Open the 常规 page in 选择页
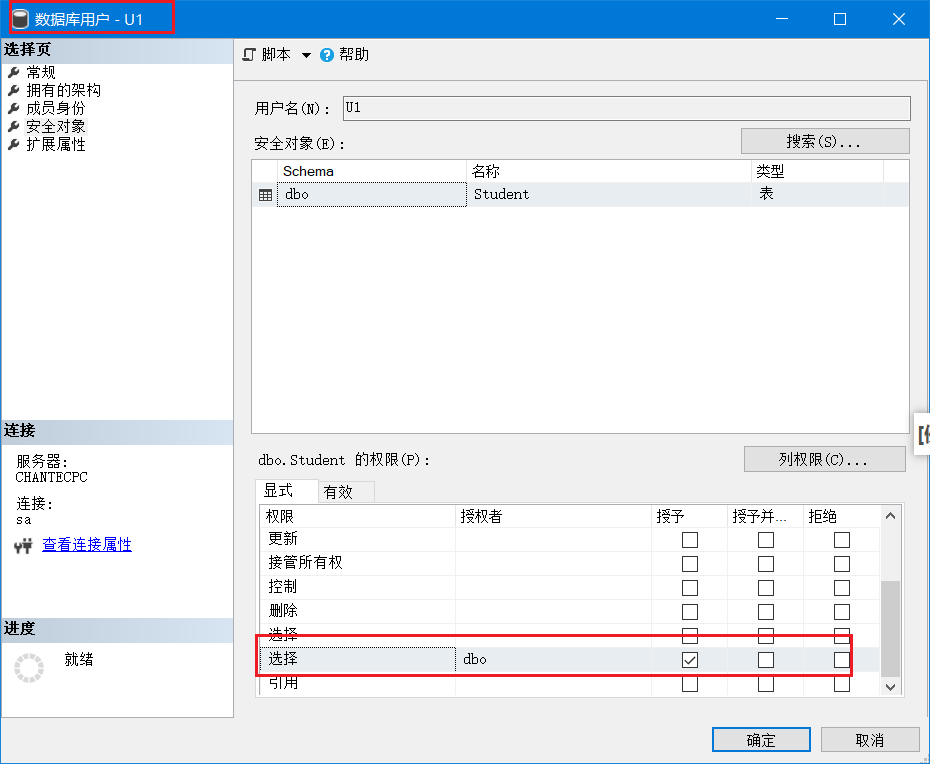This screenshot has height=764, width=930. 40,71
